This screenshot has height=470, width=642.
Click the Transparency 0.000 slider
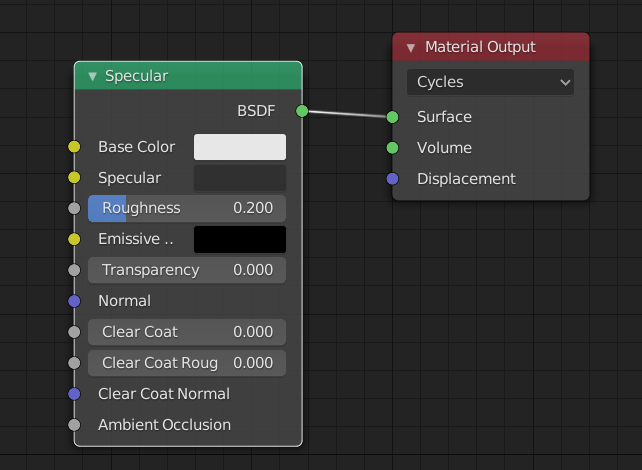pyautogui.click(x=187, y=270)
